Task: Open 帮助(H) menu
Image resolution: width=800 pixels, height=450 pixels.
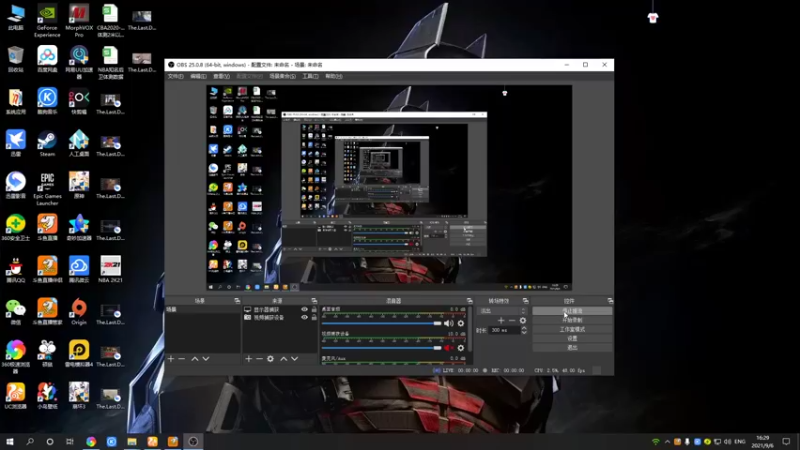Action: (334, 77)
